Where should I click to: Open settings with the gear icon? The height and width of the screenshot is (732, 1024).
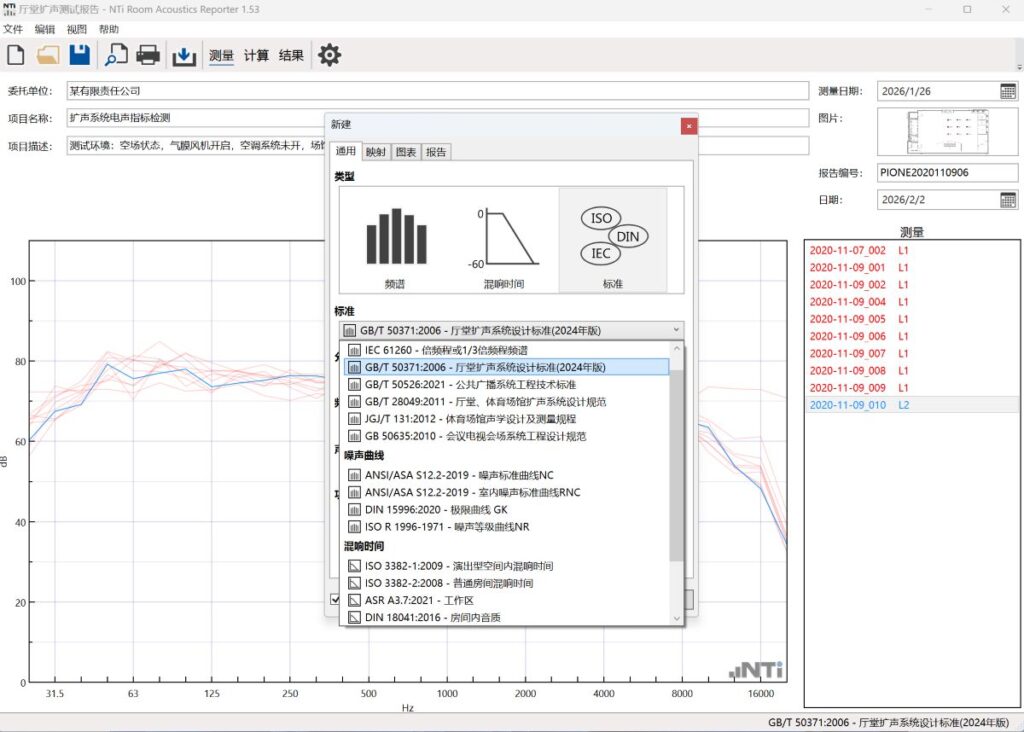[329, 55]
